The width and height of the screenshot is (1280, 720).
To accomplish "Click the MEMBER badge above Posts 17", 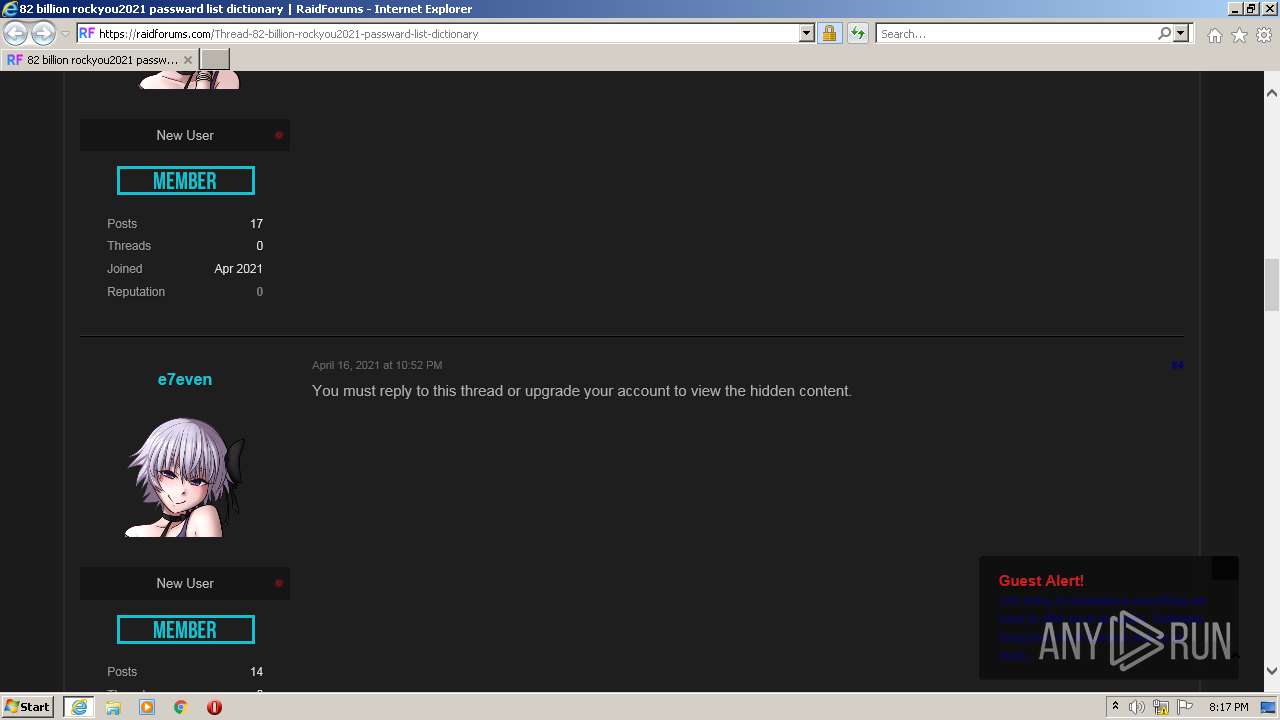I will [x=185, y=181].
